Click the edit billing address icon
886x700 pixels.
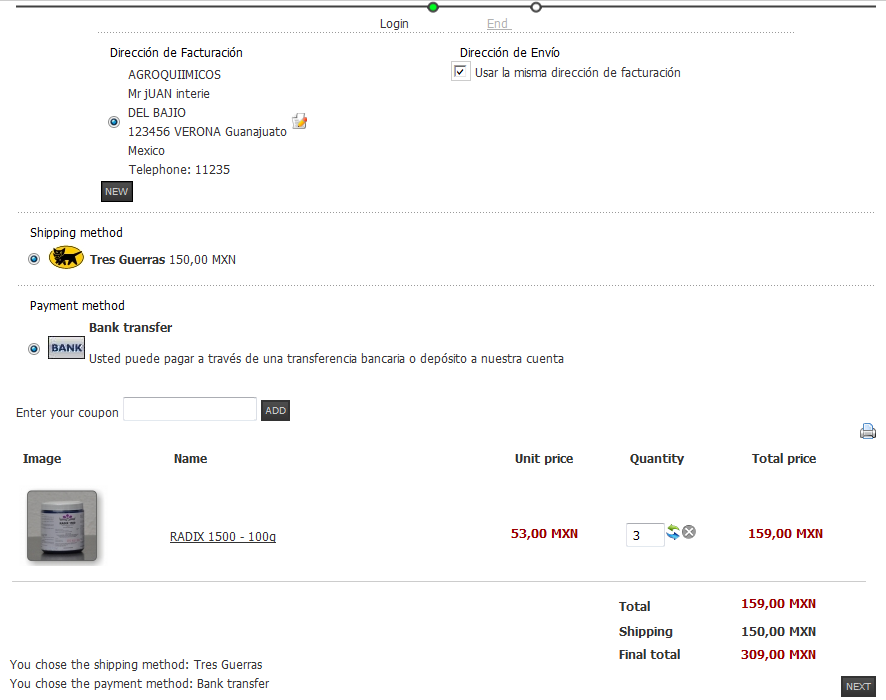coord(299,121)
